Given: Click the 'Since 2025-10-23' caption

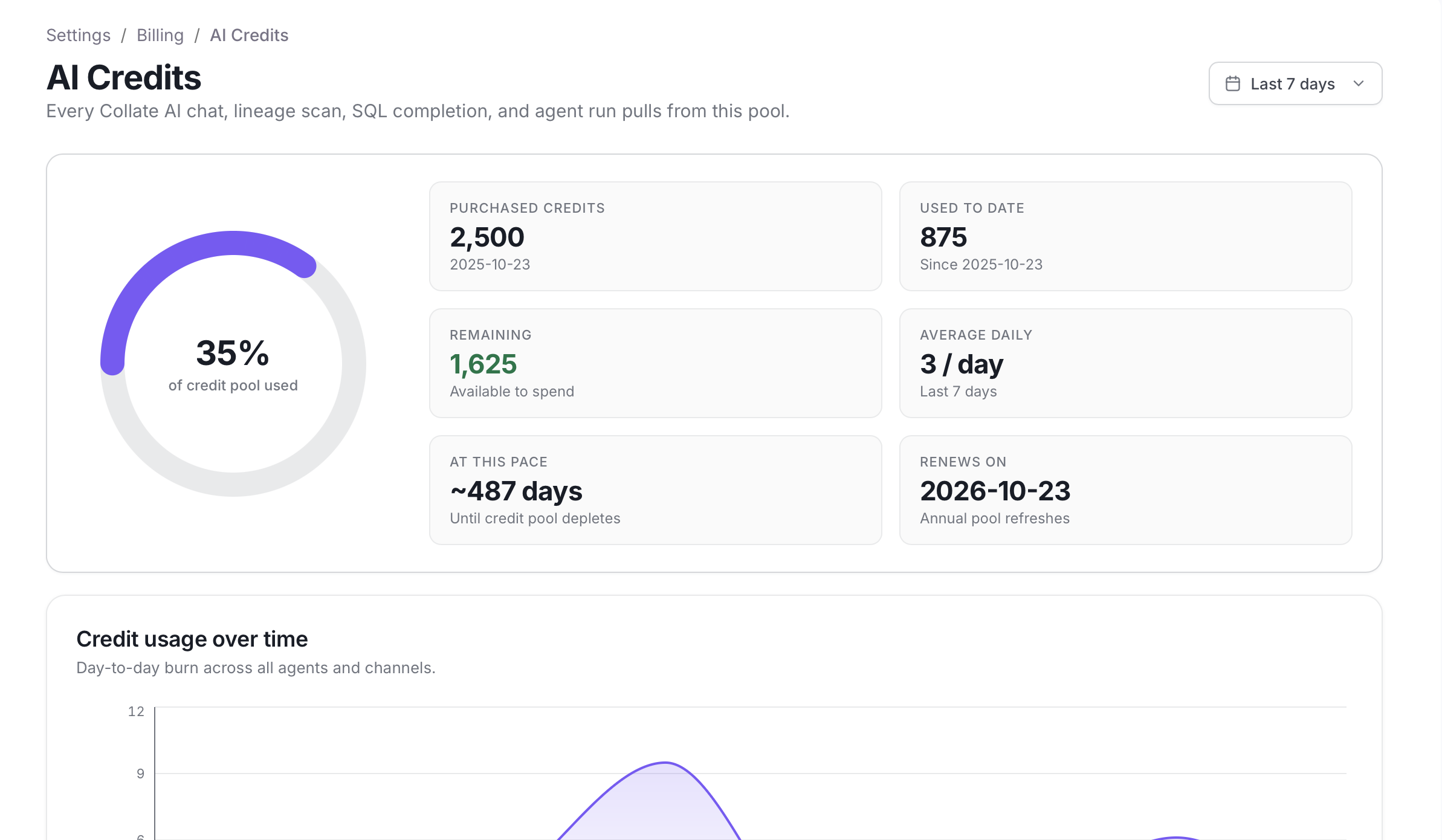Looking at the screenshot, I should pyautogui.click(x=981, y=265).
